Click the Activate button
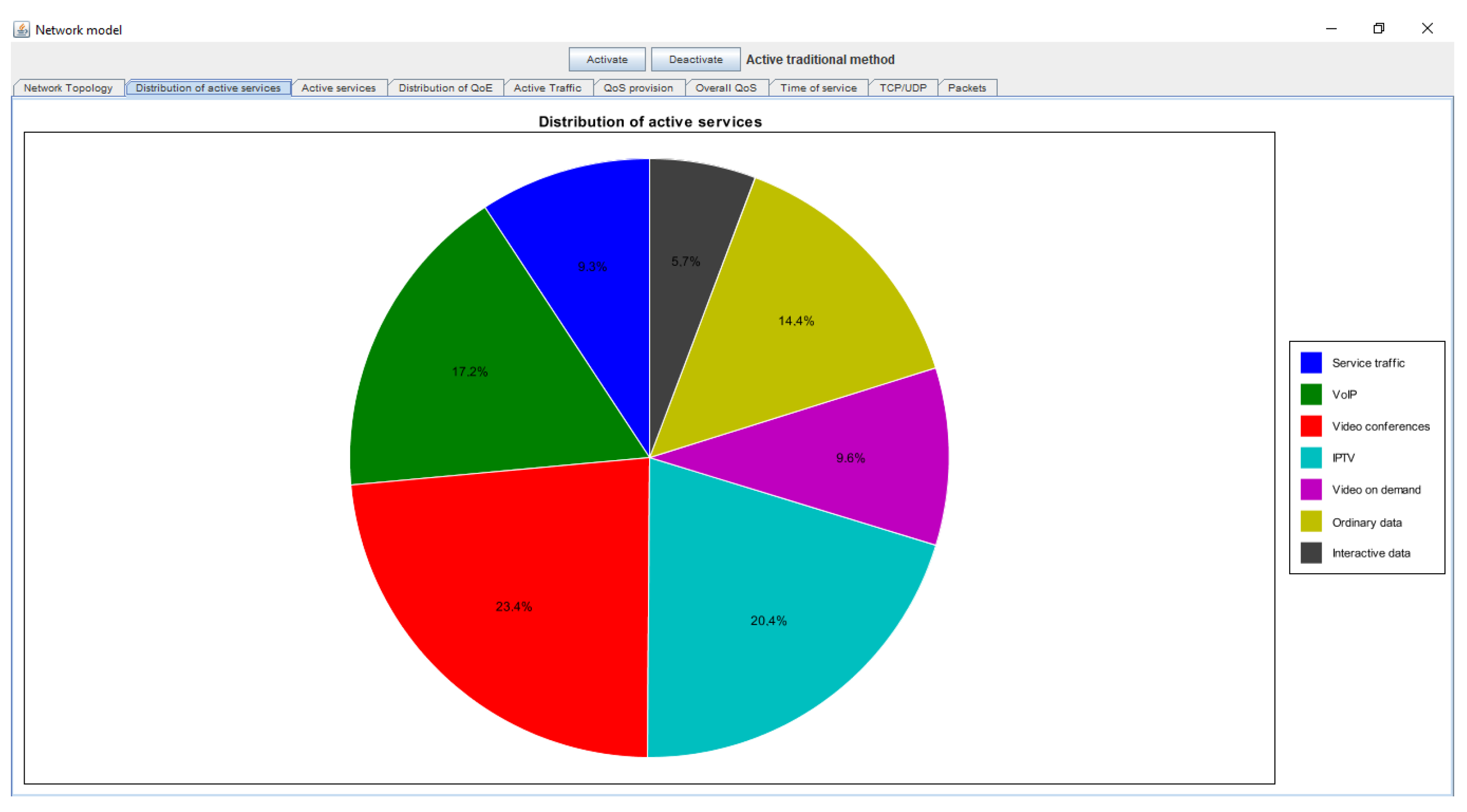 [x=606, y=59]
